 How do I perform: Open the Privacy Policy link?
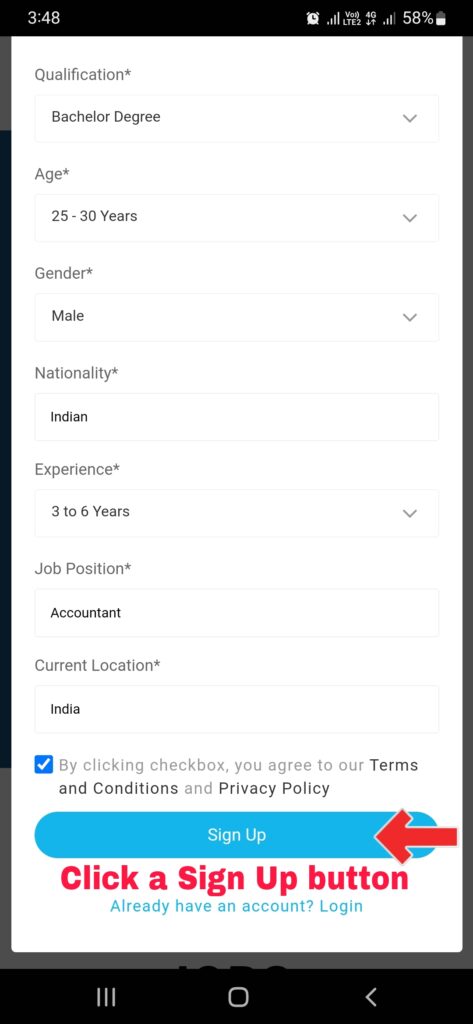point(274,788)
